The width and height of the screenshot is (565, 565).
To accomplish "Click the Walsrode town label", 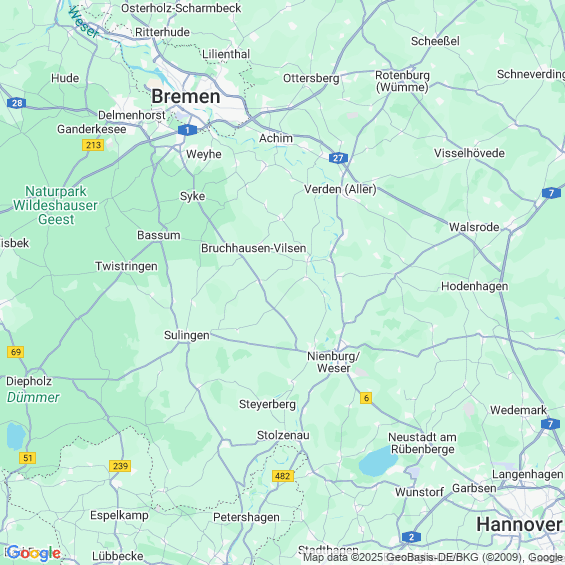I will [474, 227].
